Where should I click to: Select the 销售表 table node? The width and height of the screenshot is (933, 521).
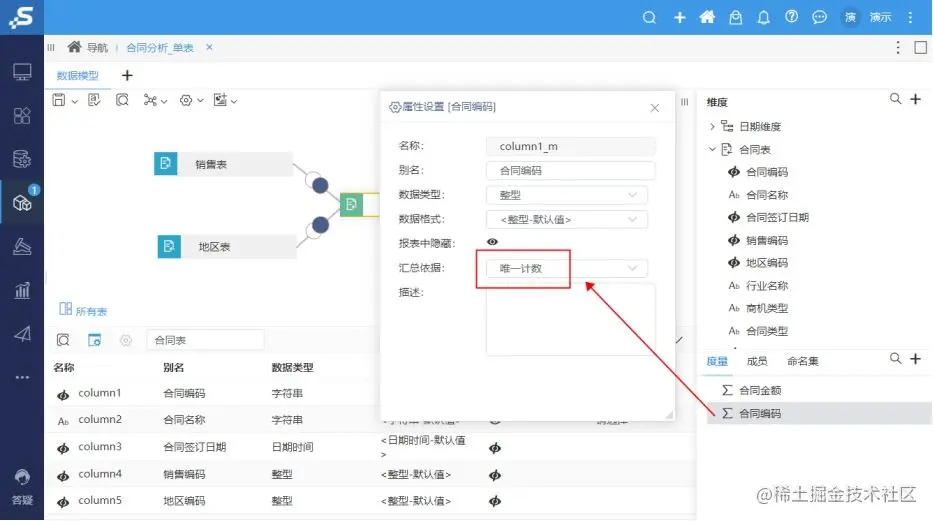(223, 164)
